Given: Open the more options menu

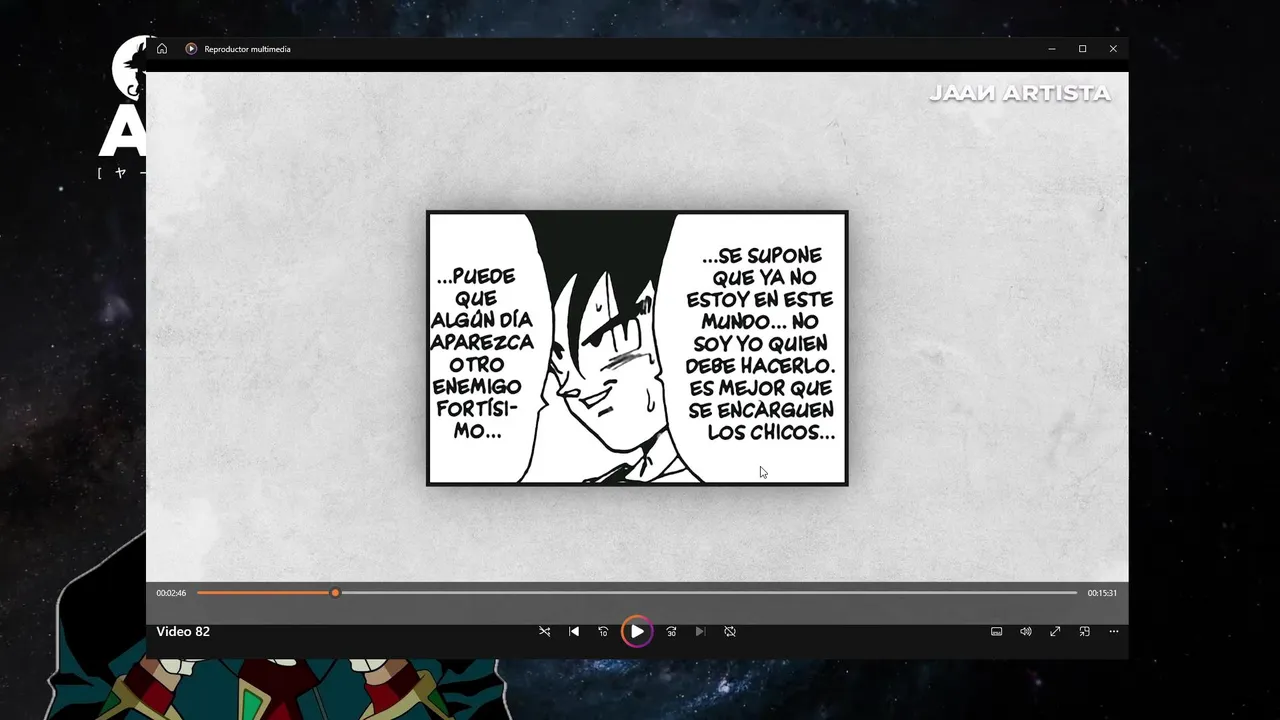Looking at the screenshot, I should 1114,632.
